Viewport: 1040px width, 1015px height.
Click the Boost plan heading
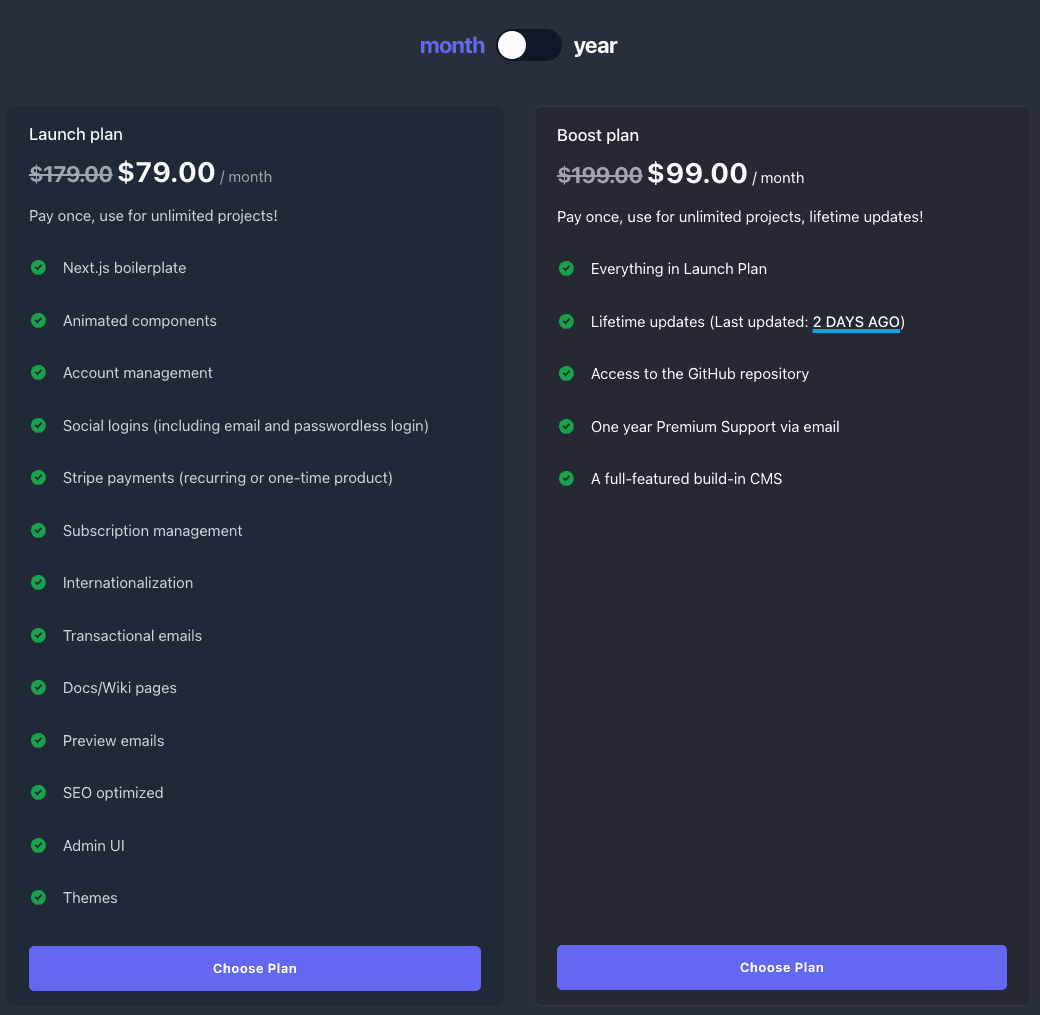(597, 135)
